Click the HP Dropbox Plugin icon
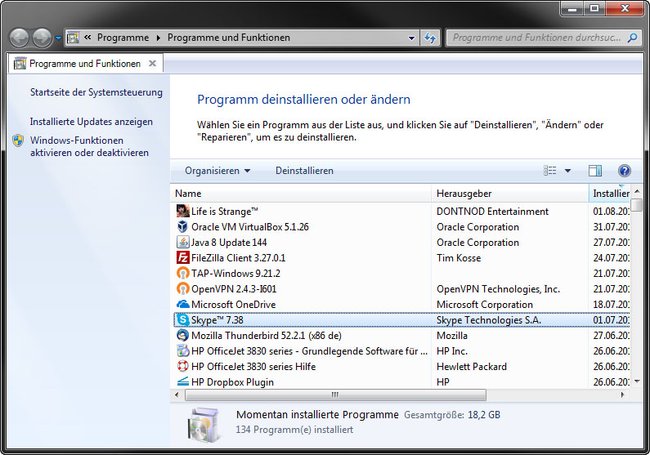Image resolution: width=650 pixels, height=455 pixels. (183, 382)
